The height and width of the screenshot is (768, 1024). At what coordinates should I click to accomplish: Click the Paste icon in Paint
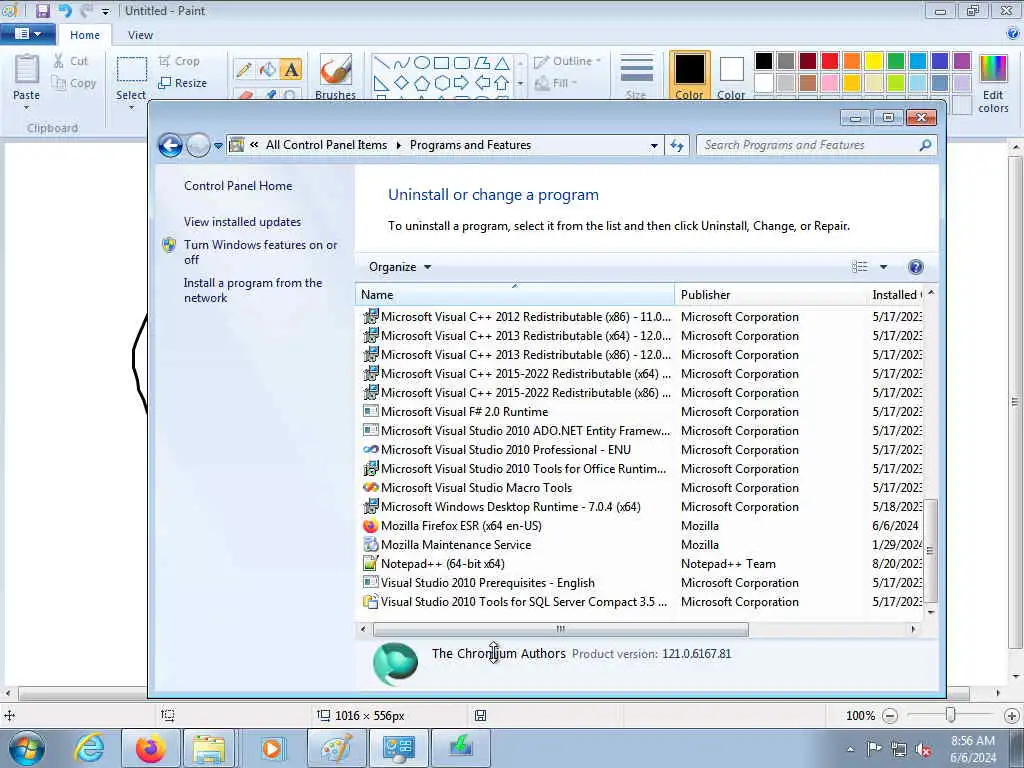tap(27, 70)
